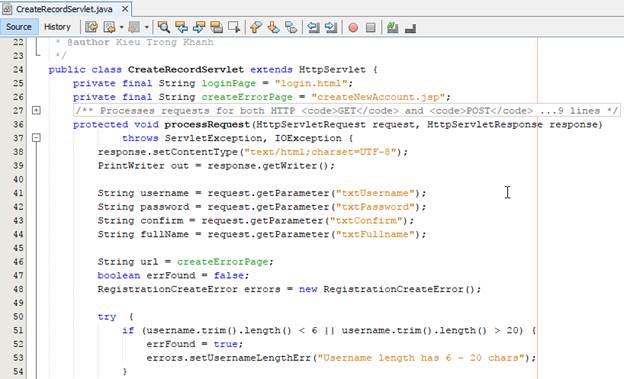Click "Username length has 6 - 20 chars" string
Viewport: 624px width, 379px height.
tap(421, 358)
